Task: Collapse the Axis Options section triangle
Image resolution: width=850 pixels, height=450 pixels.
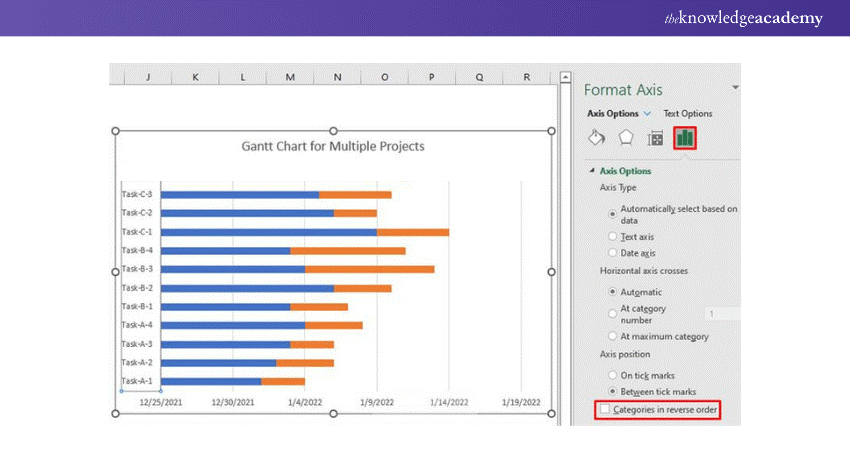Action: [x=592, y=171]
